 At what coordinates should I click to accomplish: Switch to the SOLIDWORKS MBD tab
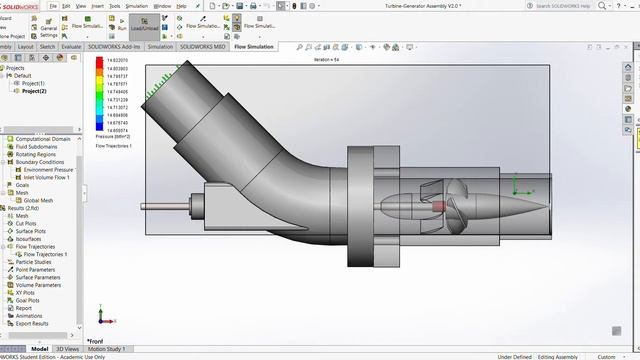202,47
